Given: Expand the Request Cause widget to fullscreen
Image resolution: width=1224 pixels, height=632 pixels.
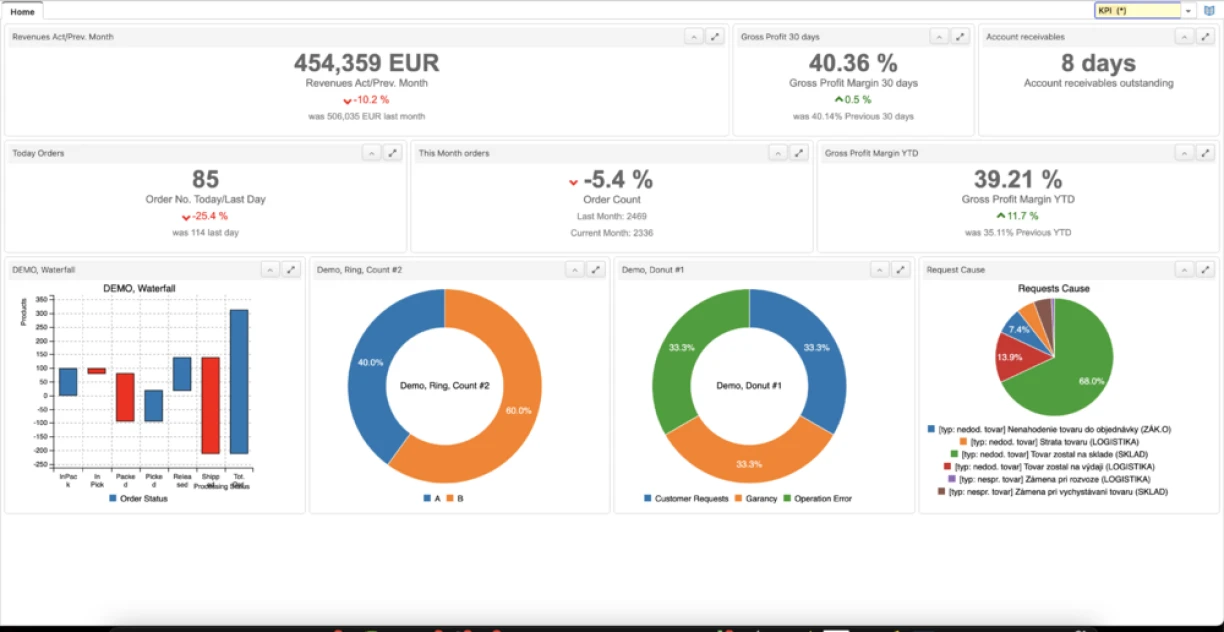Looking at the screenshot, I should [1205, 268].
